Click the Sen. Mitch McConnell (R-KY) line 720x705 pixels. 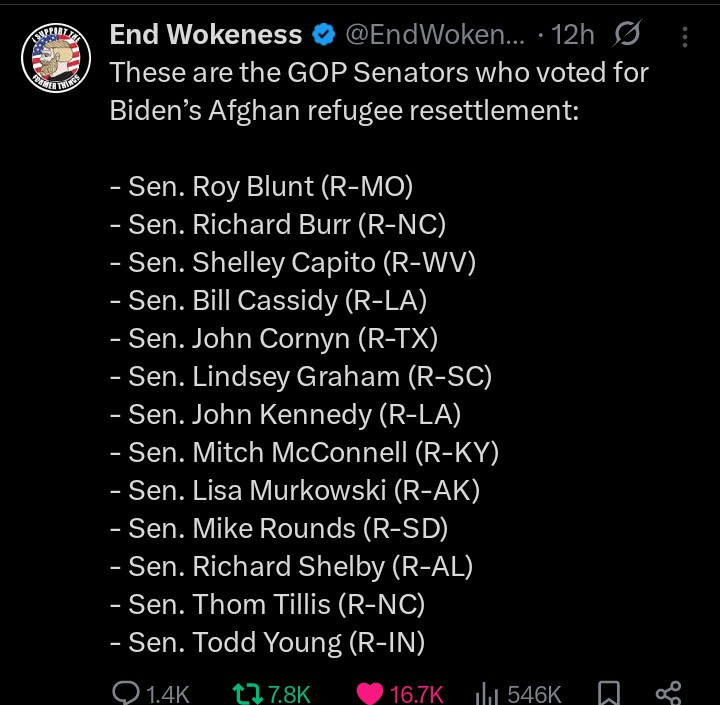point(313,452)
